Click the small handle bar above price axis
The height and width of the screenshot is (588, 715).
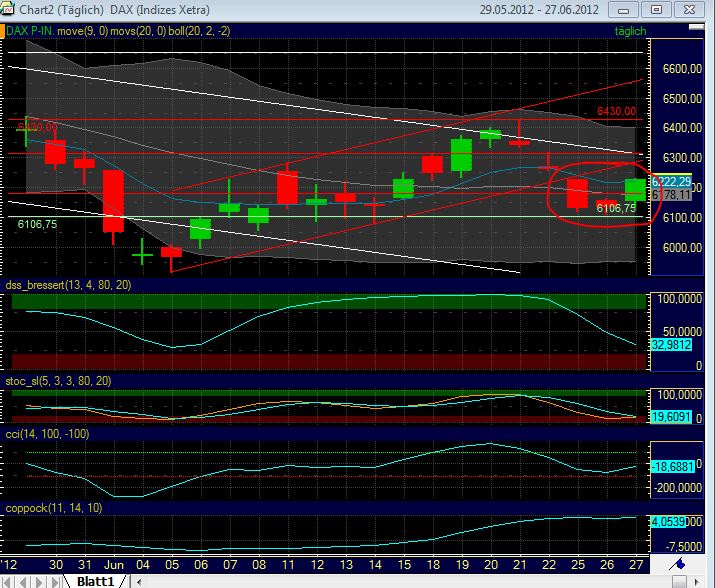click(x=696, y=27)
